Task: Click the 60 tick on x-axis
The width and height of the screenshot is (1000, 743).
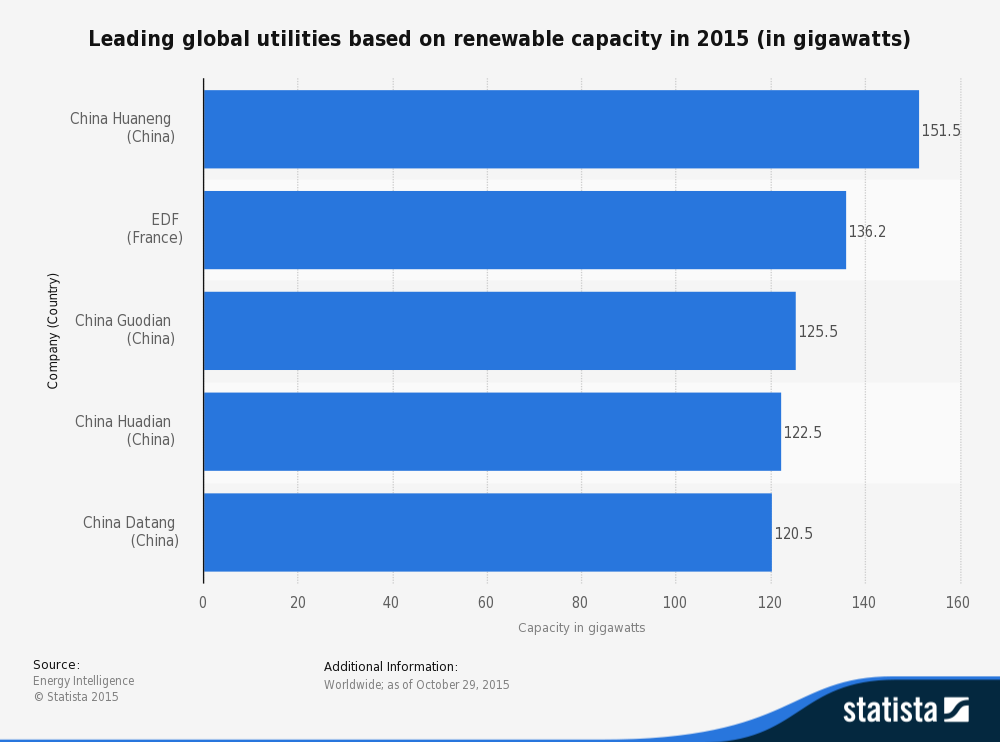Action: coord(486,602)
